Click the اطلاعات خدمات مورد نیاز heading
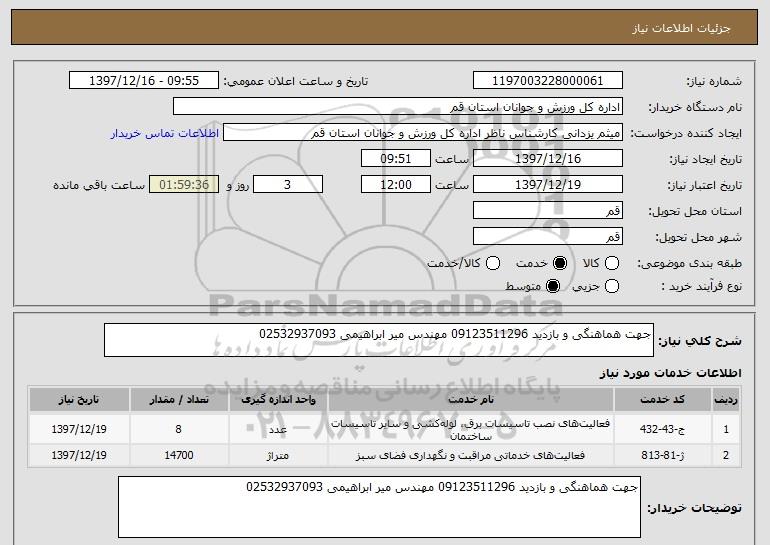Image resolution: width=770 pixels, height=545 pixels. [x=670, y=373]
